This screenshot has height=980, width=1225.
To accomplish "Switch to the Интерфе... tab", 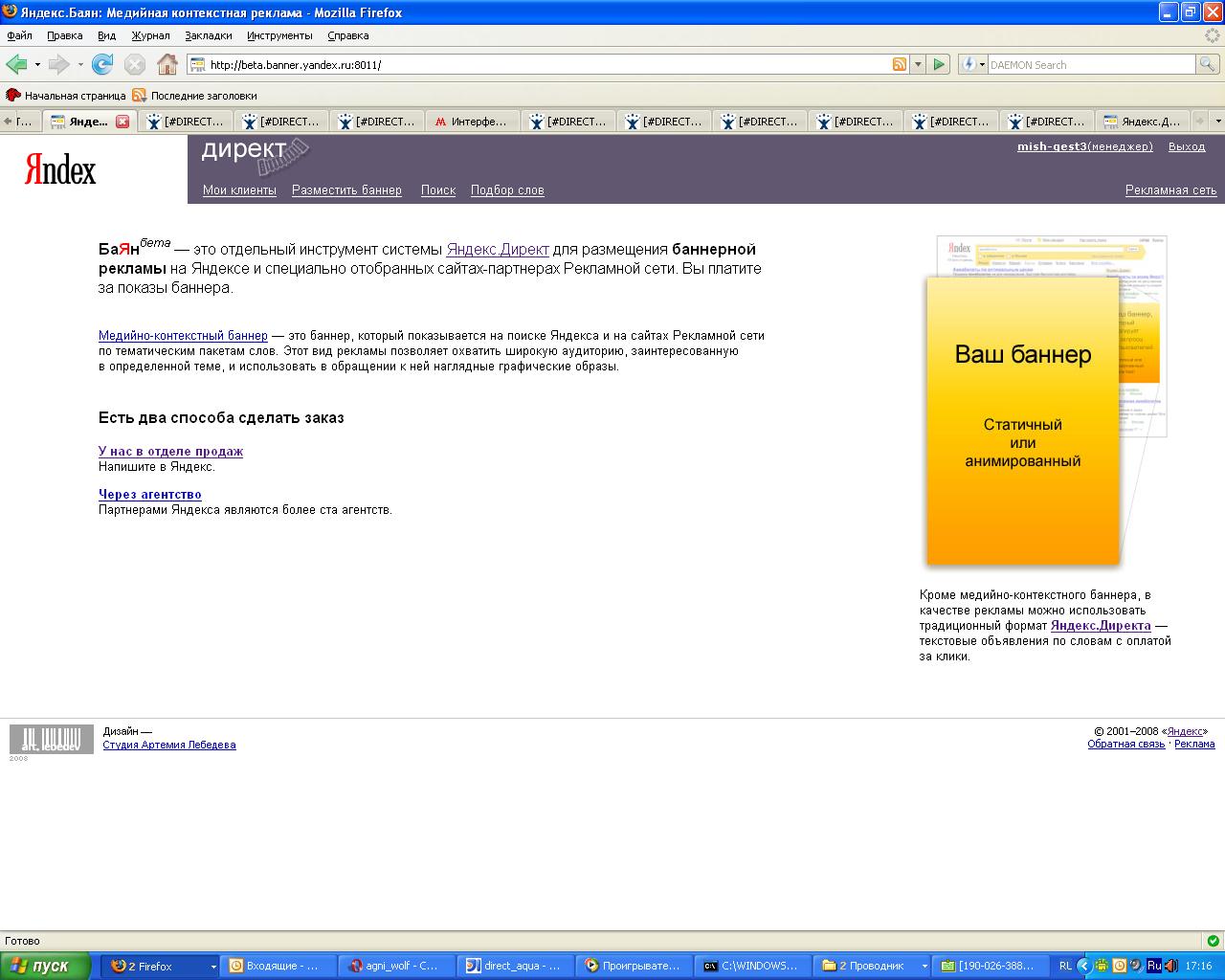I will [x=473, y=122].
